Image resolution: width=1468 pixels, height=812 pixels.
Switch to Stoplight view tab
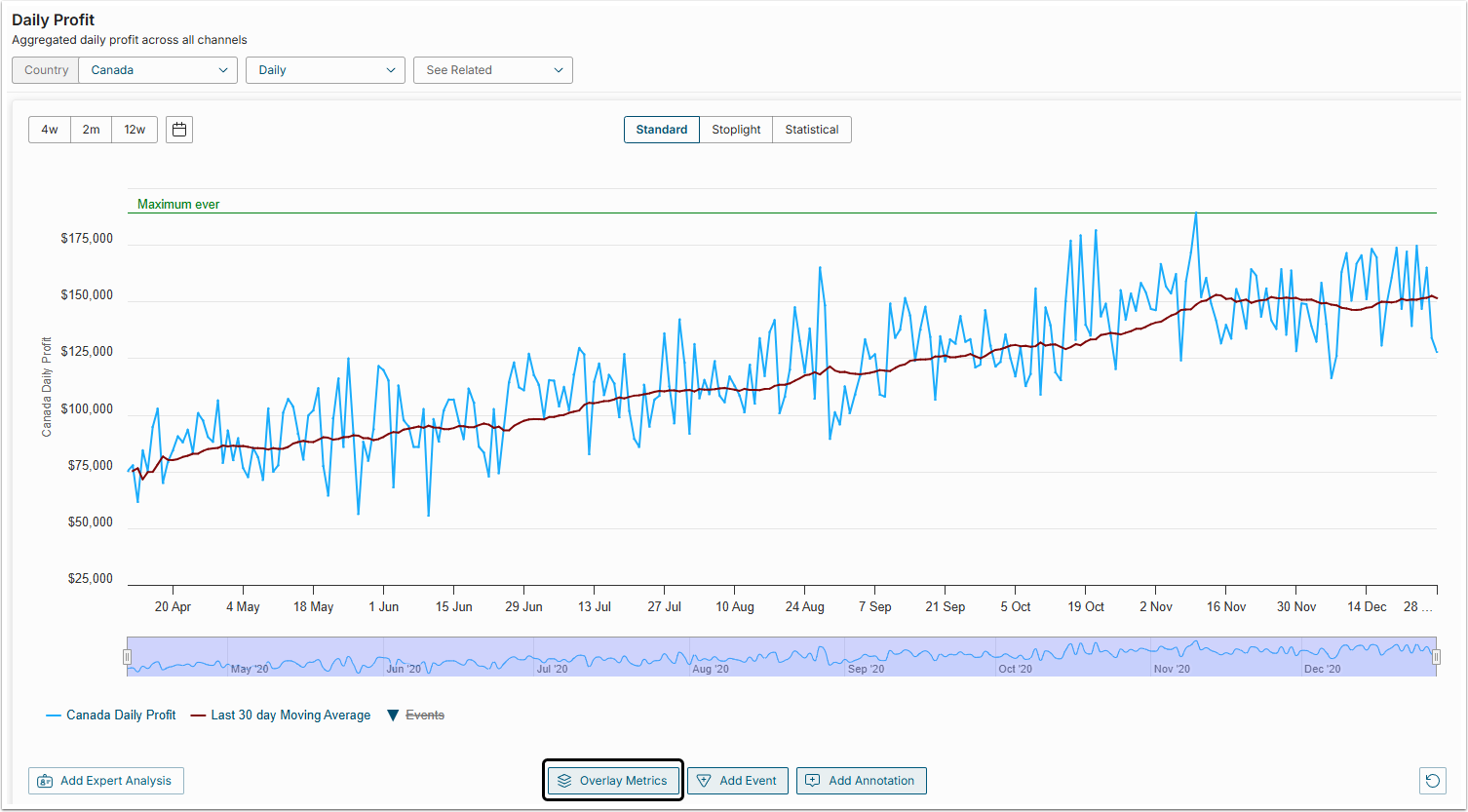pos(736,130)
